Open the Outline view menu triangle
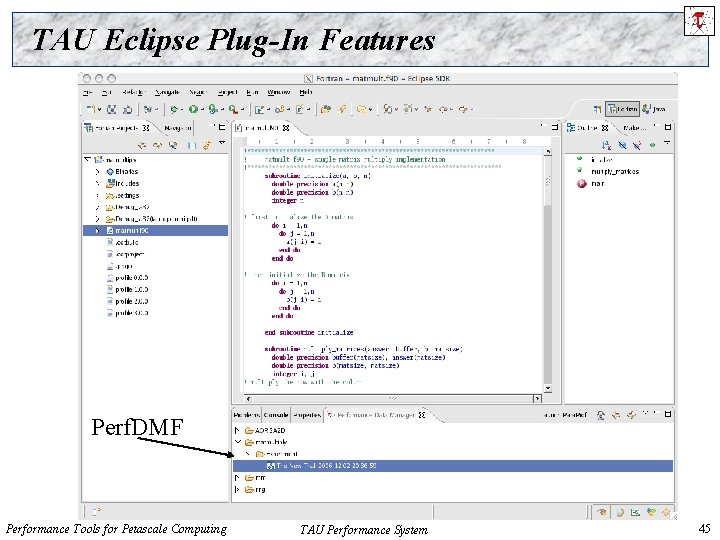 coord(667,143)
